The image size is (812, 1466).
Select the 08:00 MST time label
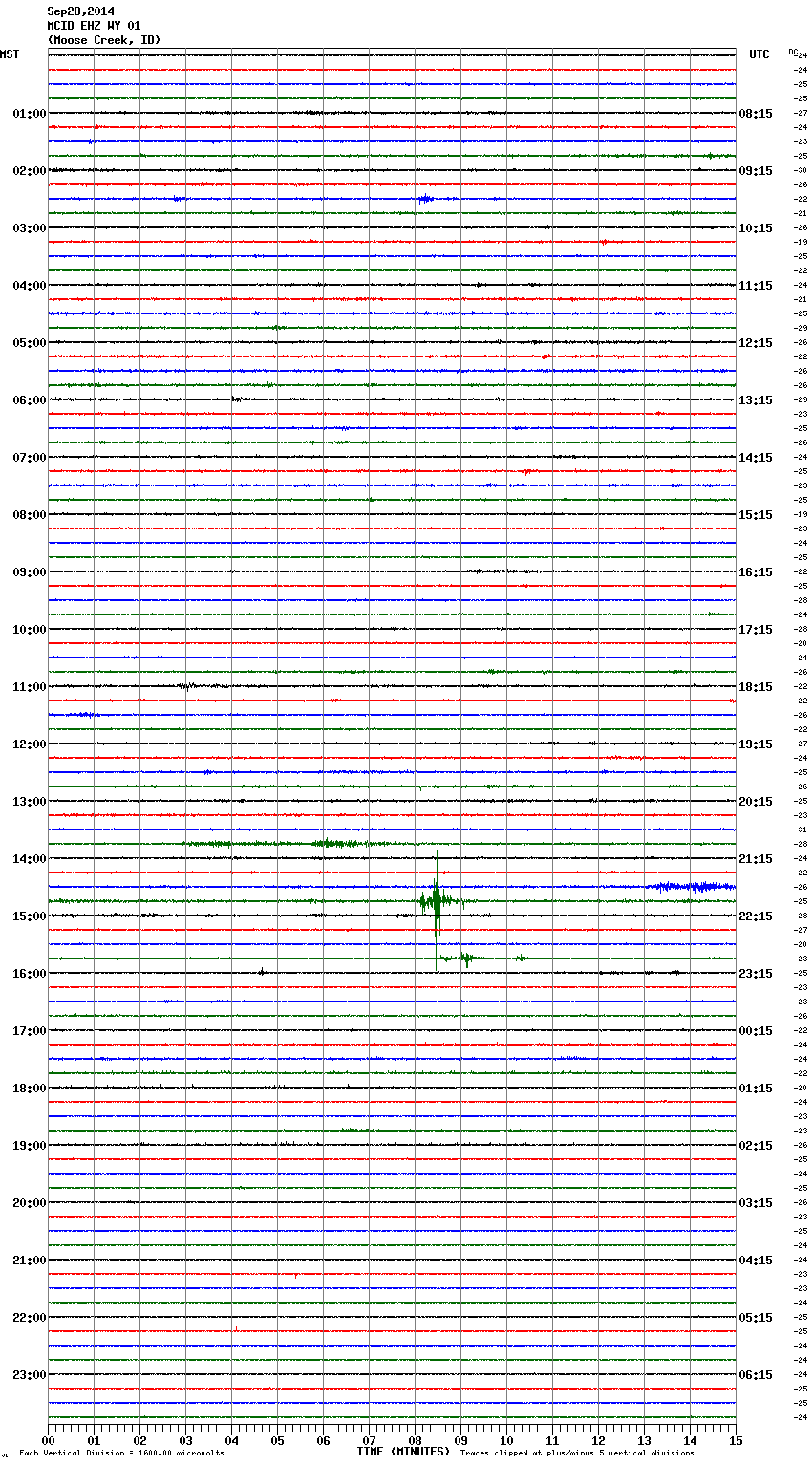[x=30, y=515]
